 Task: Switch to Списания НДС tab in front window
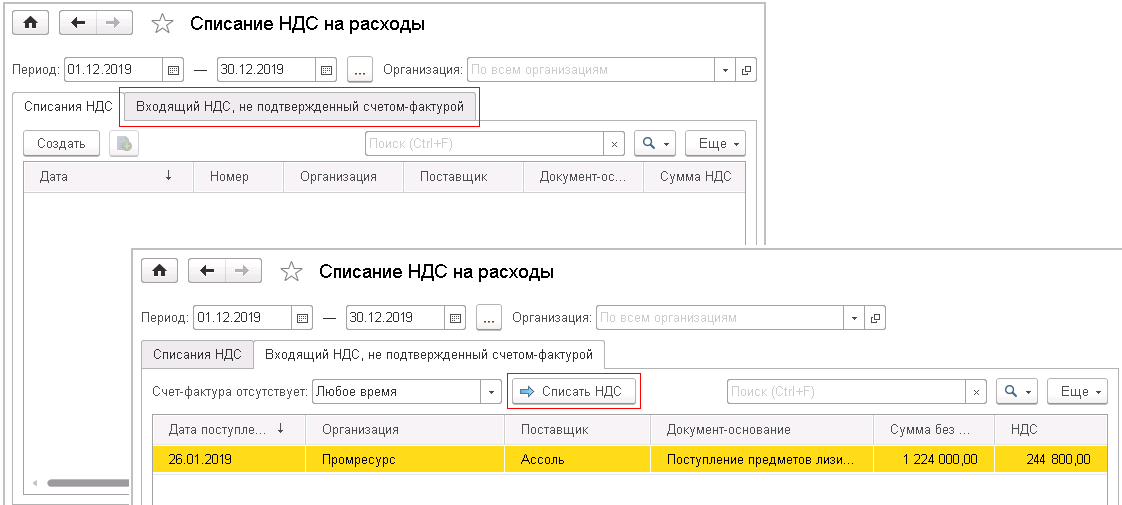click(x=198, y=354)
